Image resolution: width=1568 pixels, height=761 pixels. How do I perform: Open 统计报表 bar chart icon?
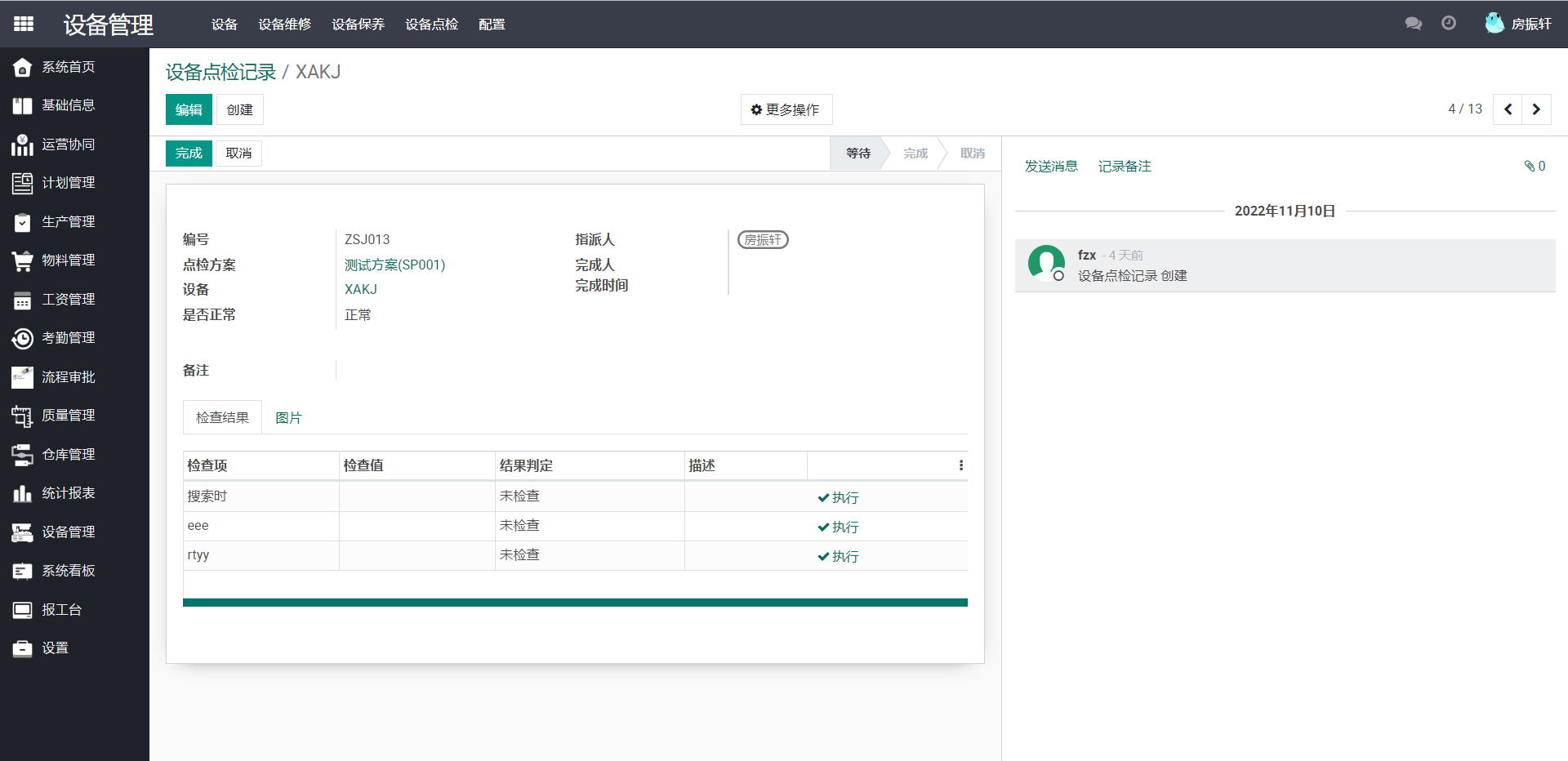point(22,494)
